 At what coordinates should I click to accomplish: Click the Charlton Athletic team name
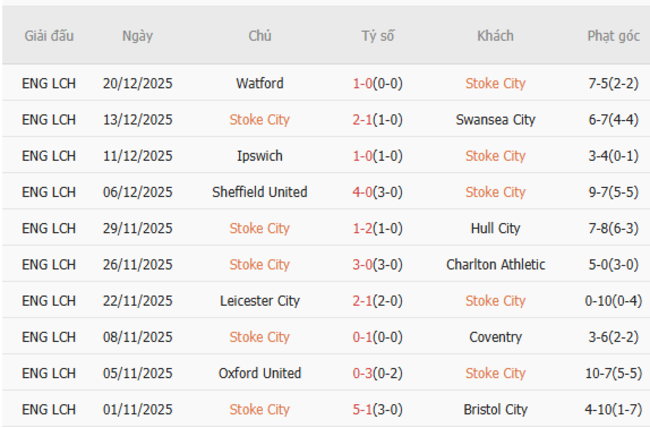coord(495,265)
